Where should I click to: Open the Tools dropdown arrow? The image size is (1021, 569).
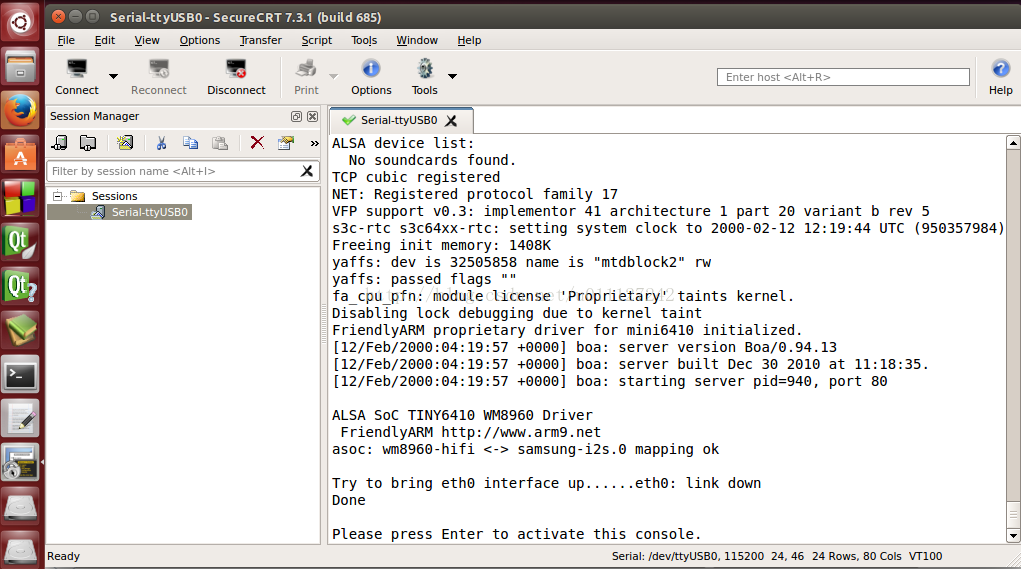pos(453,76)
